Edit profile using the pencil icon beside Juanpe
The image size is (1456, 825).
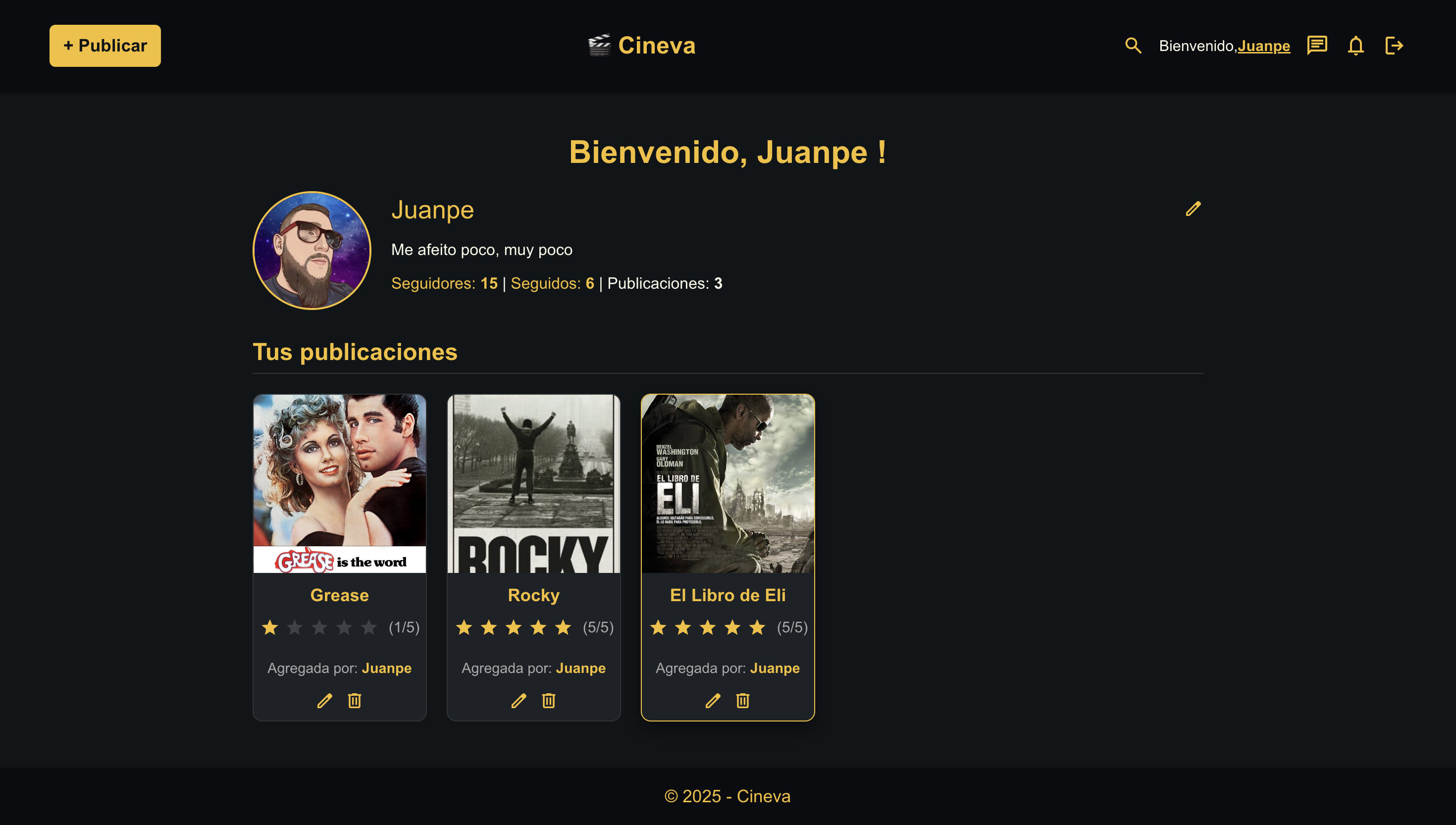click(1193, 208)
